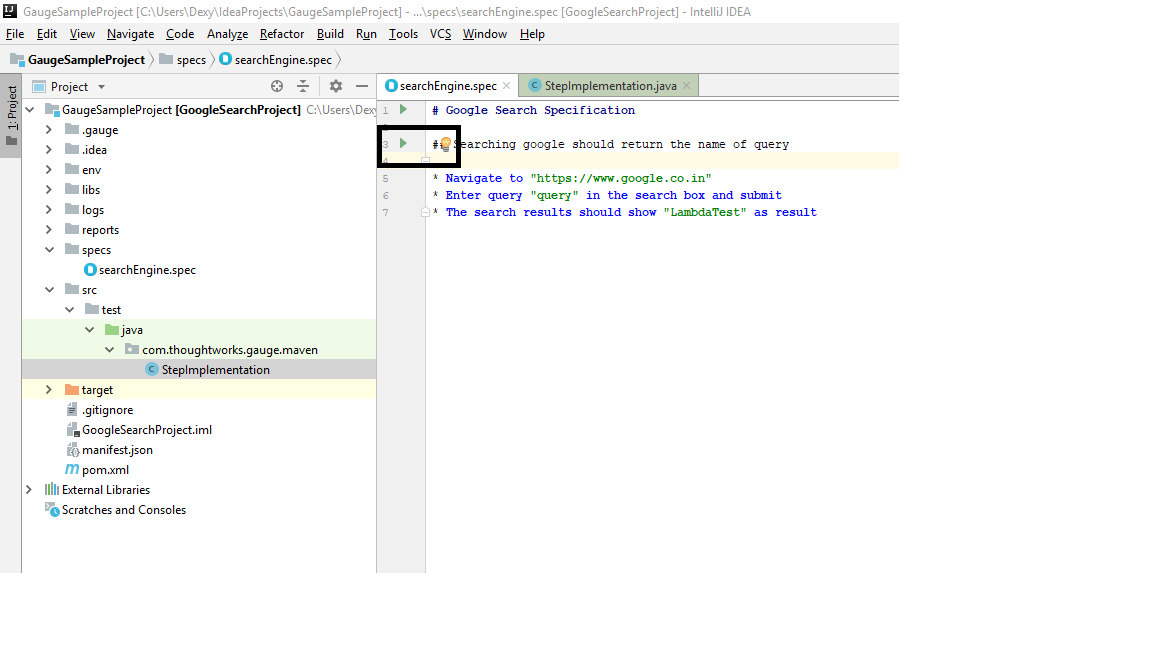
Task: Close the searchEngine.spec tab
Action: [x=507, y=86]
